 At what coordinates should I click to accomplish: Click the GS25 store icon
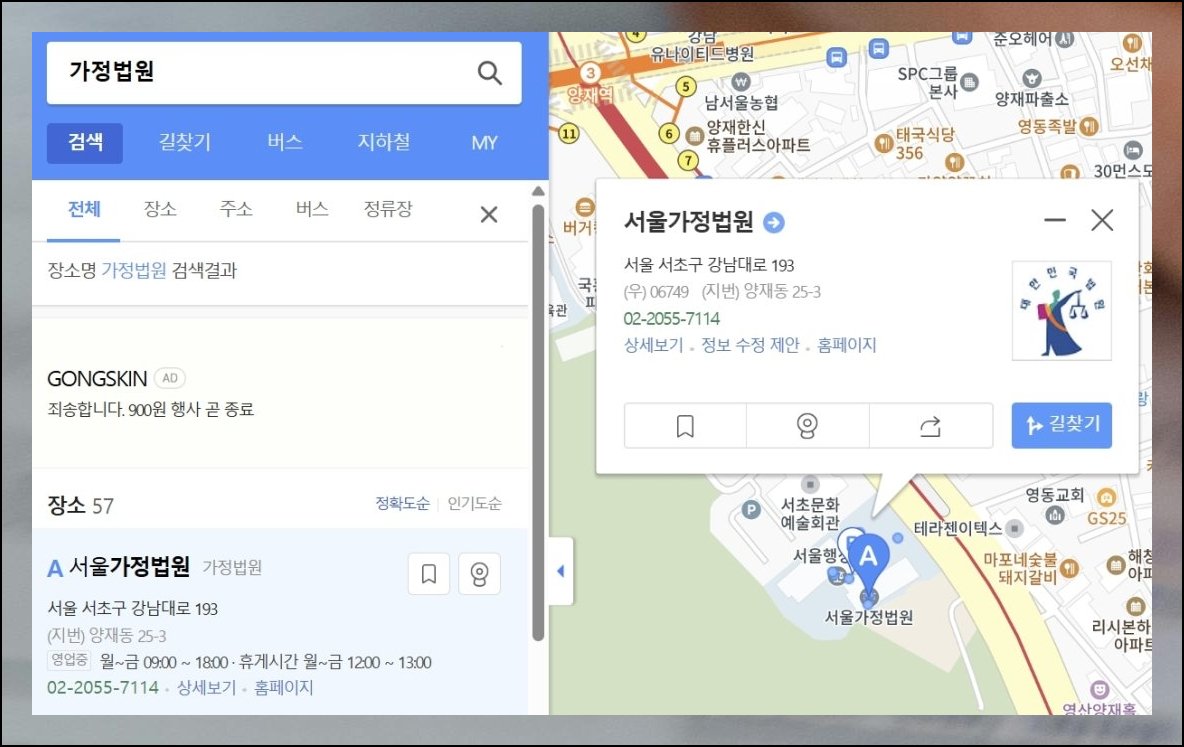[1106, 498]
